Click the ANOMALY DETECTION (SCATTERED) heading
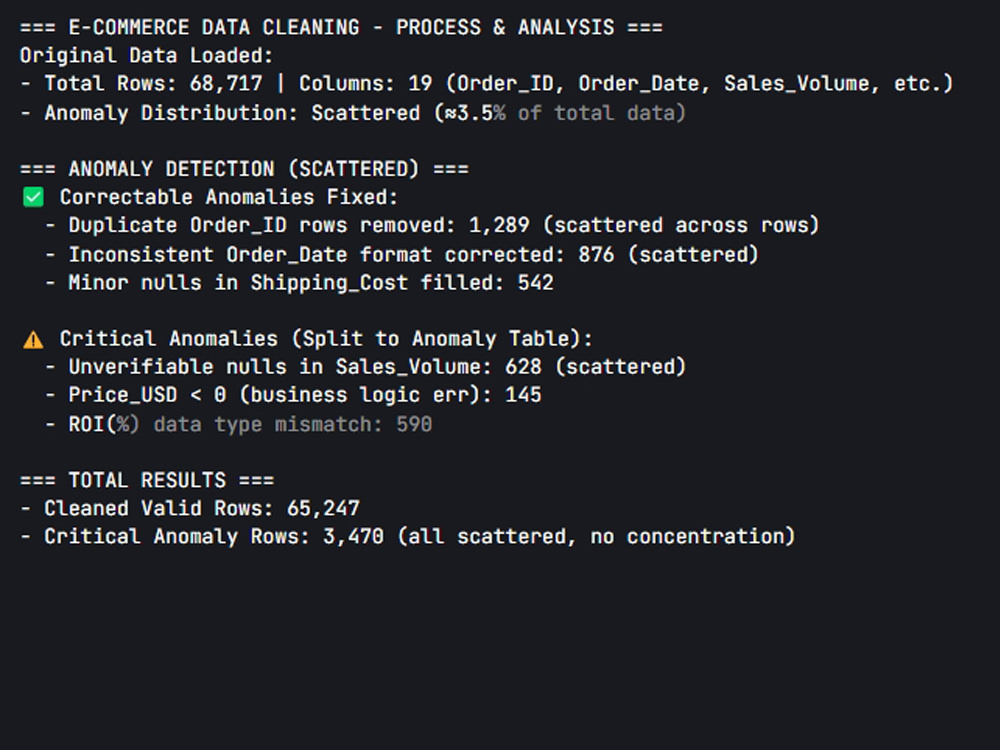The image size is (1000, 750). (244, 169)
